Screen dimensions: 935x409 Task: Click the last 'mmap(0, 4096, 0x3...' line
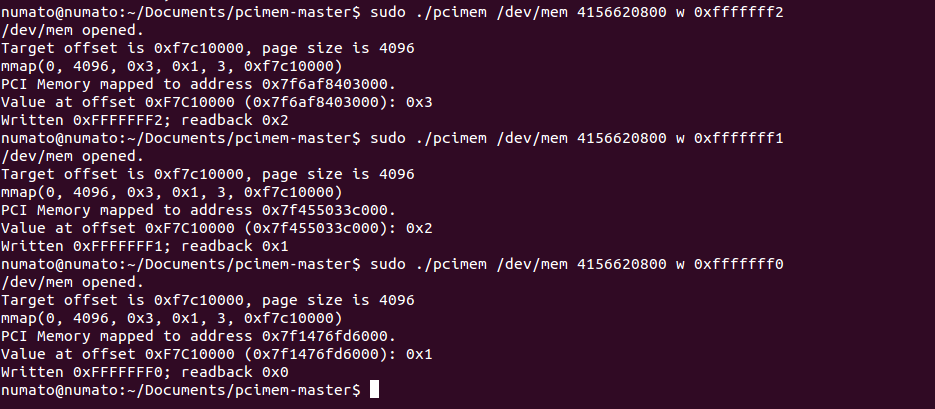tap(172, 318)
